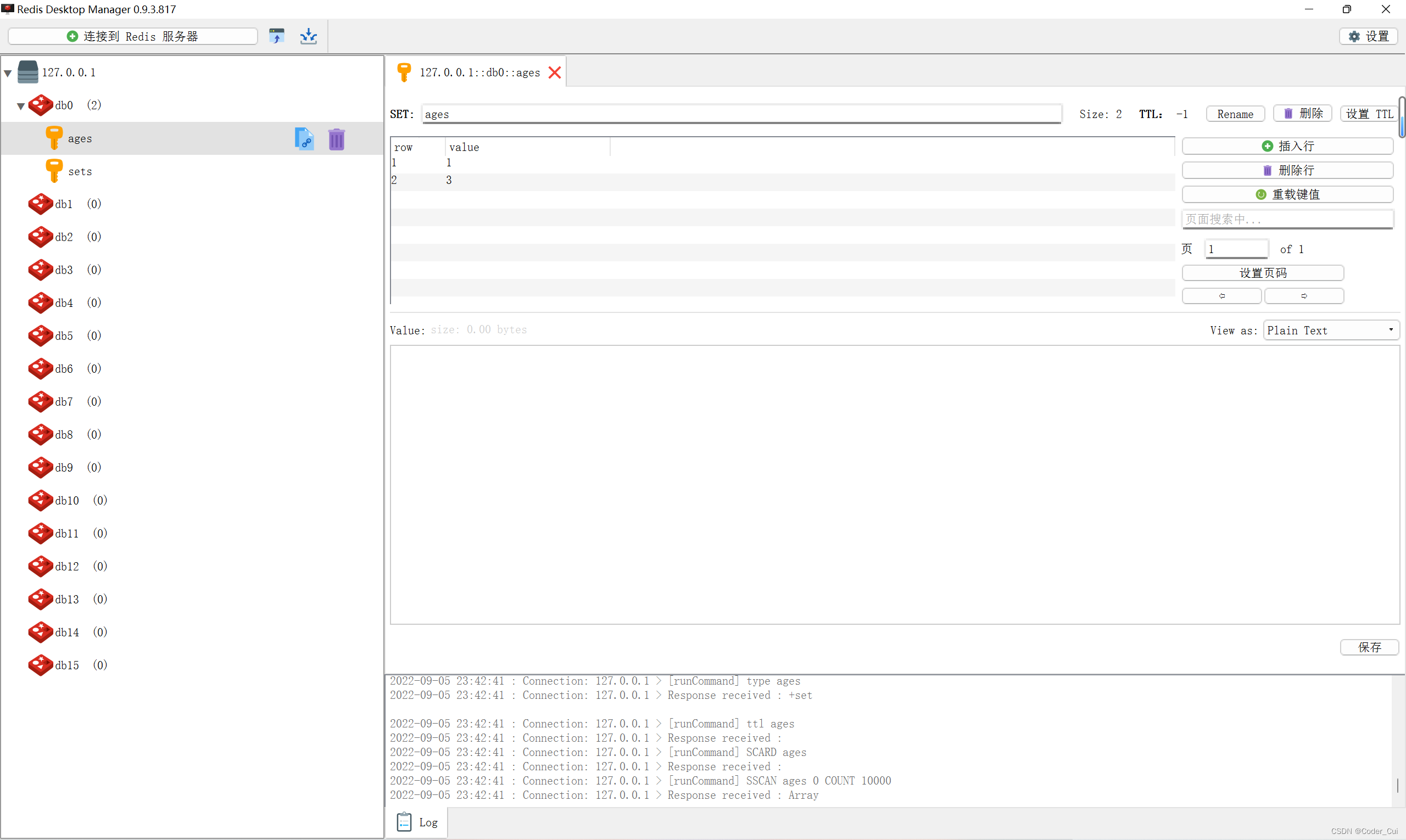The height and width of the screenshot is (840, 1406).
Task: Click the Rename button
Action: [x=1235, y=114]
